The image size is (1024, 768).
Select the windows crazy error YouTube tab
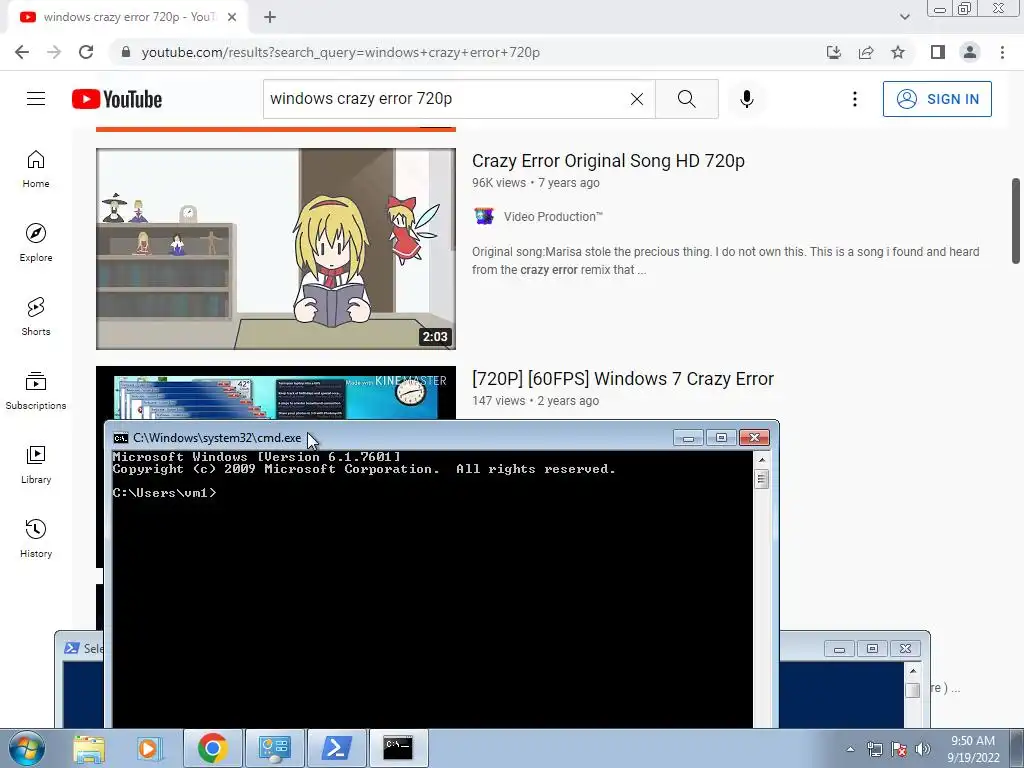click(x=129, y=17)
